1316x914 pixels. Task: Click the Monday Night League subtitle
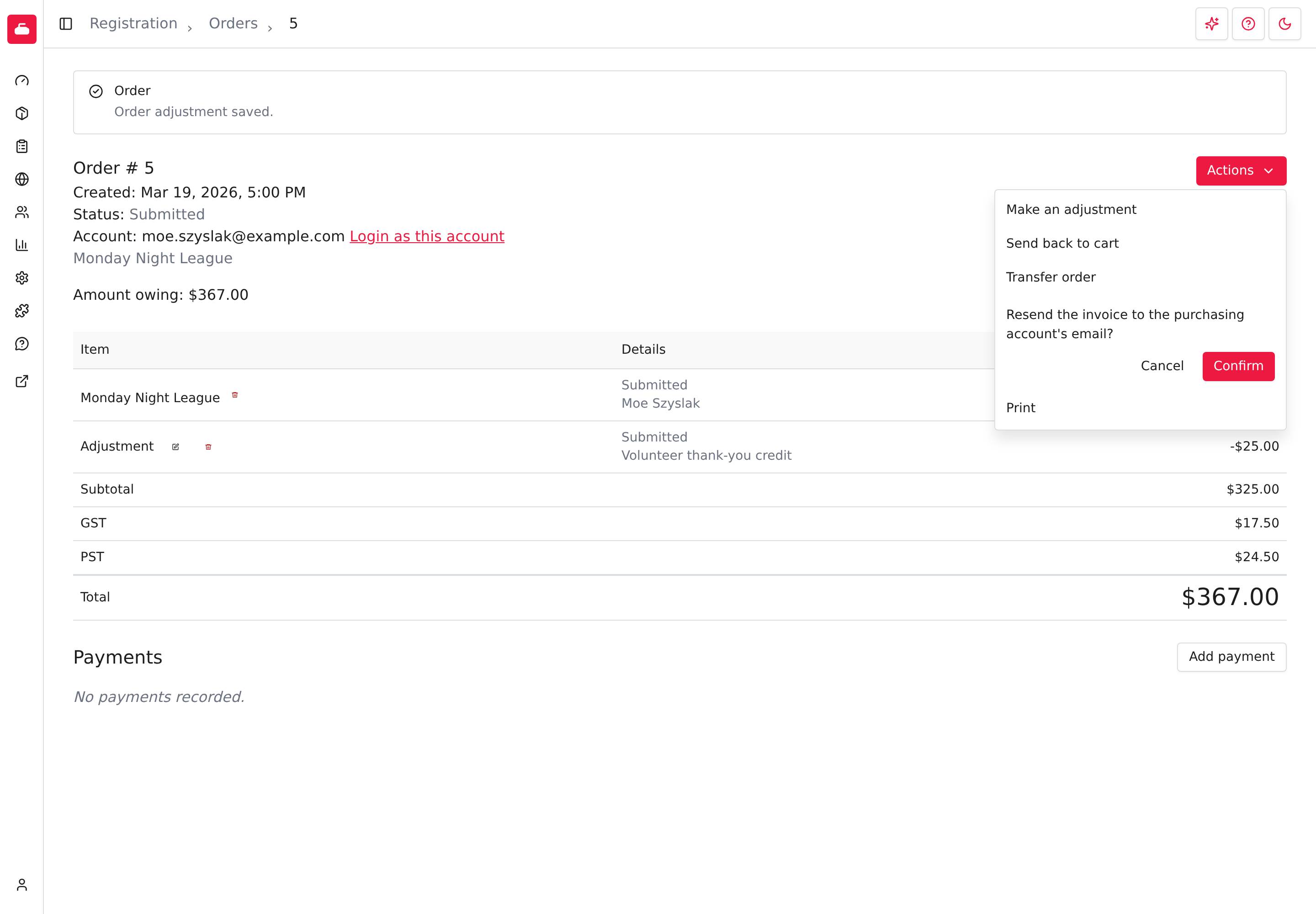pyautogui.click(x=153, y=258)
